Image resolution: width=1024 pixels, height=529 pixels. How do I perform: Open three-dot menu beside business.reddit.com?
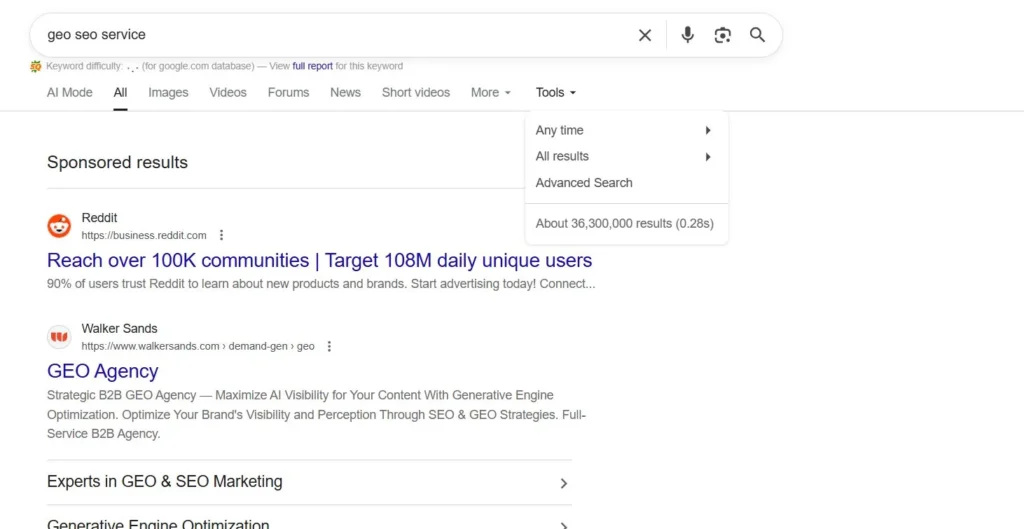(222, 236)
